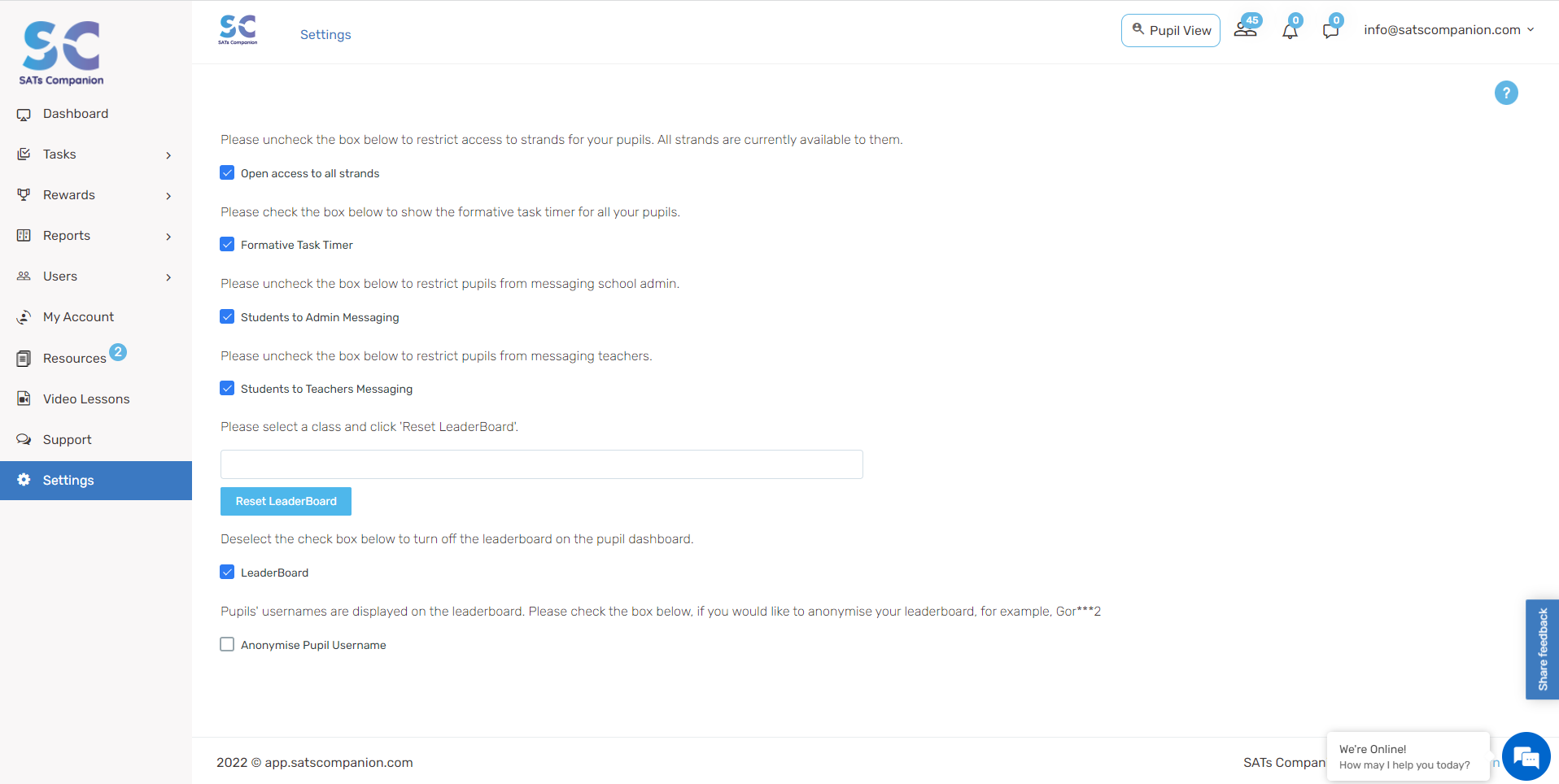Click the SATs Companion logo in sidebar

click(x=62, y=53)
